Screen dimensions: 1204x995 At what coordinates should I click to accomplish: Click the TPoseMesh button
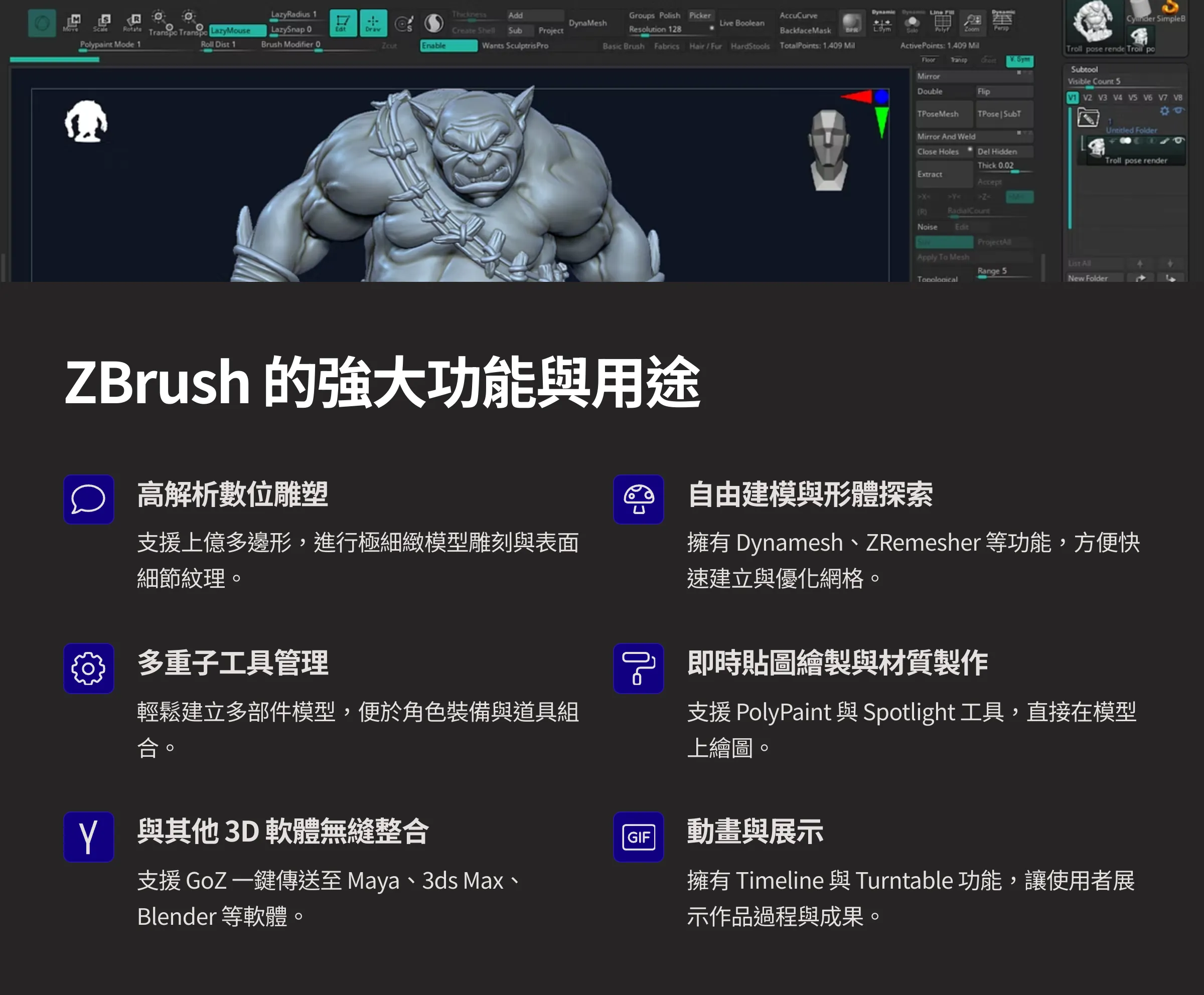click(x=944, y=113)
